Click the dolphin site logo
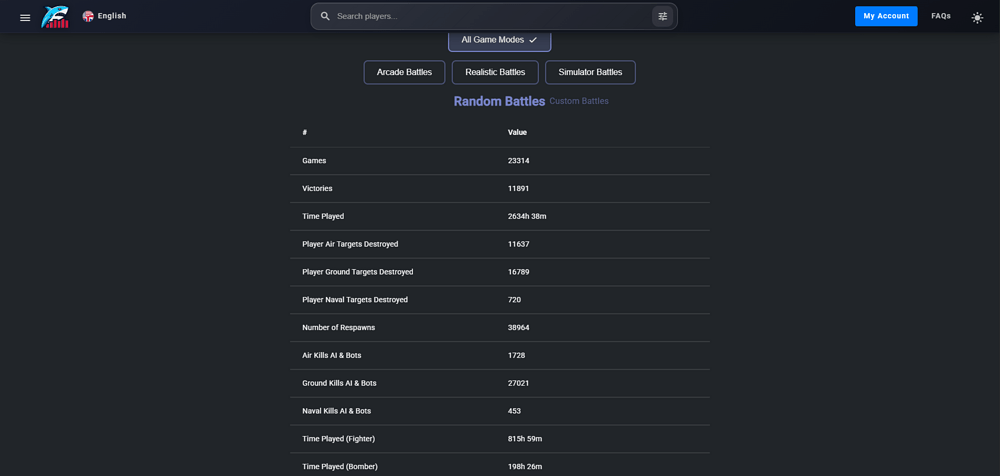Image resolution: width=1000 pixels, height=476 pixels. tap(55, 16)
